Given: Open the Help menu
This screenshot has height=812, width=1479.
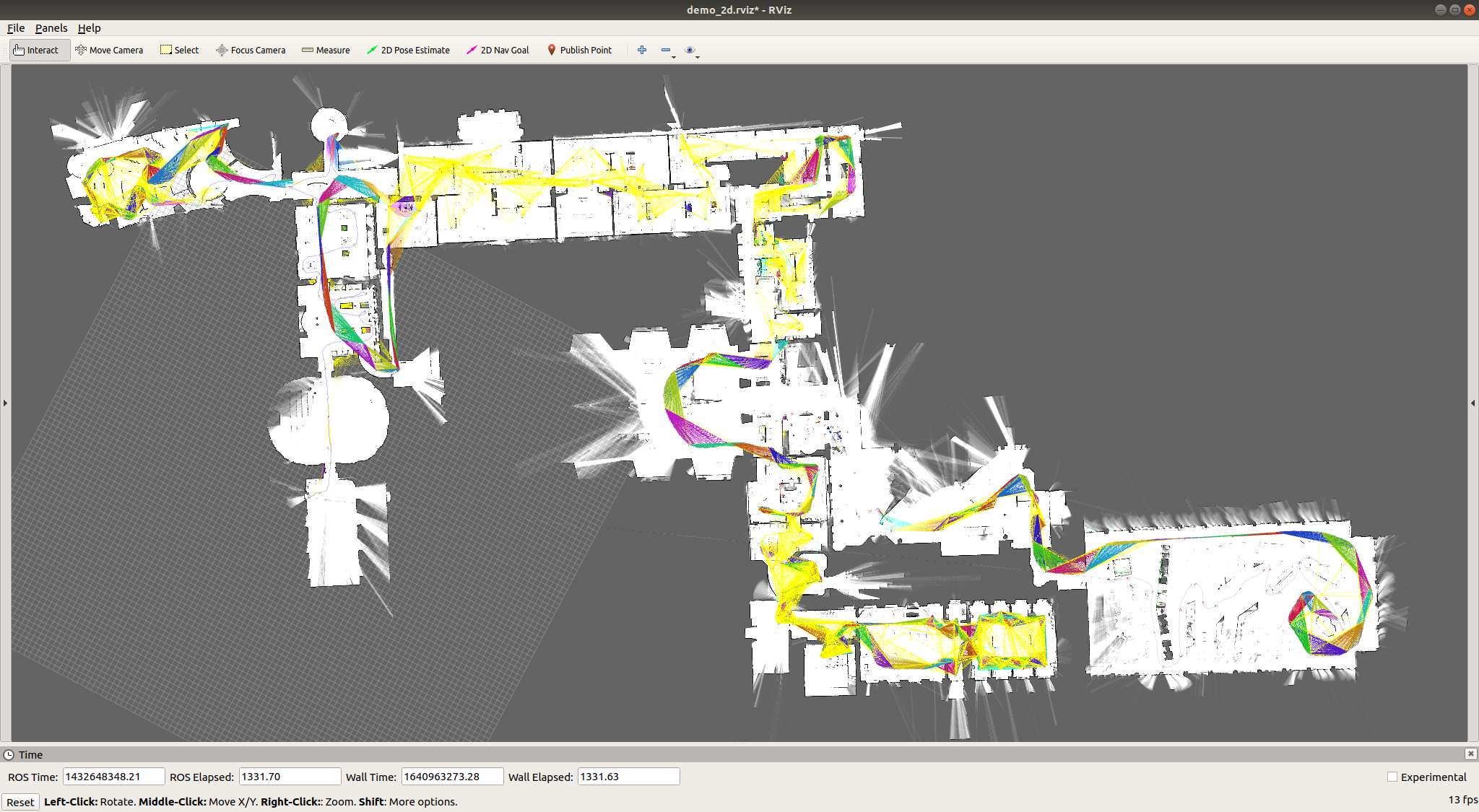Looking at the screenshot, I should [90, 28].
